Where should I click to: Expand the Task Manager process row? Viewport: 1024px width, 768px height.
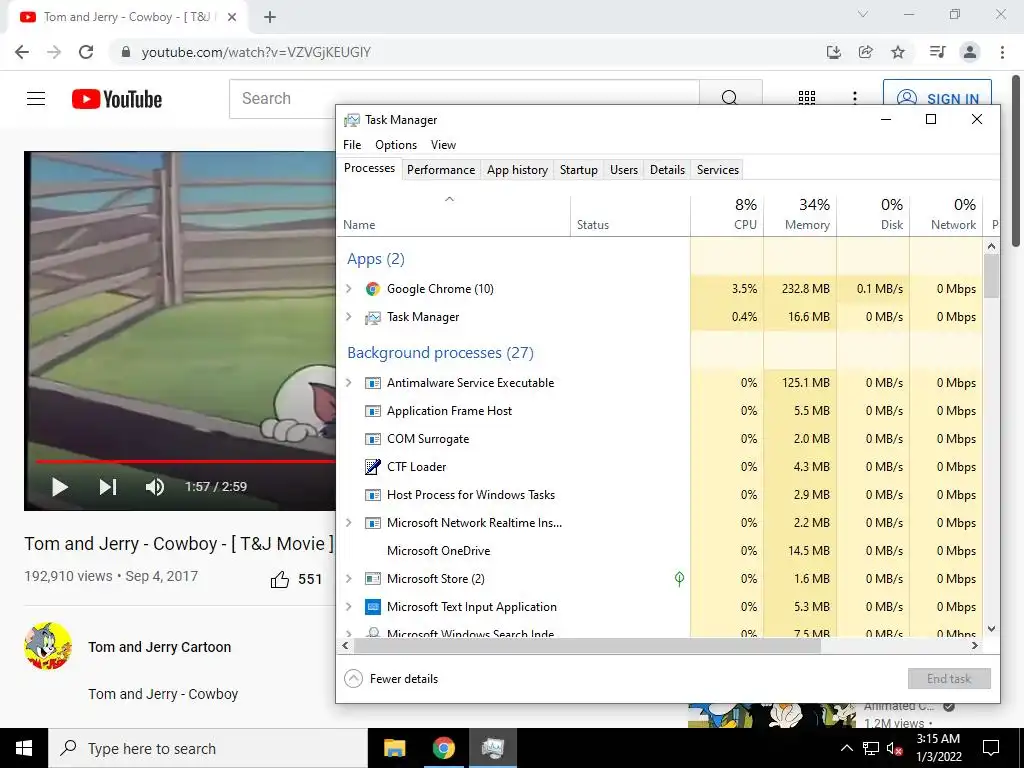349,317
